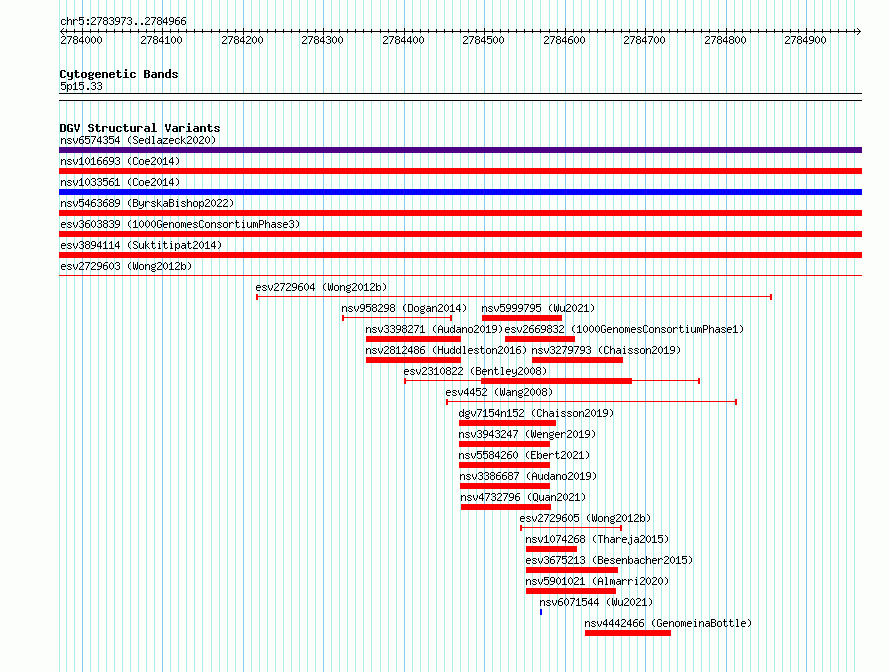
Task: Click nsv6071544 (Wu2021) label
Action: (596, 602)
